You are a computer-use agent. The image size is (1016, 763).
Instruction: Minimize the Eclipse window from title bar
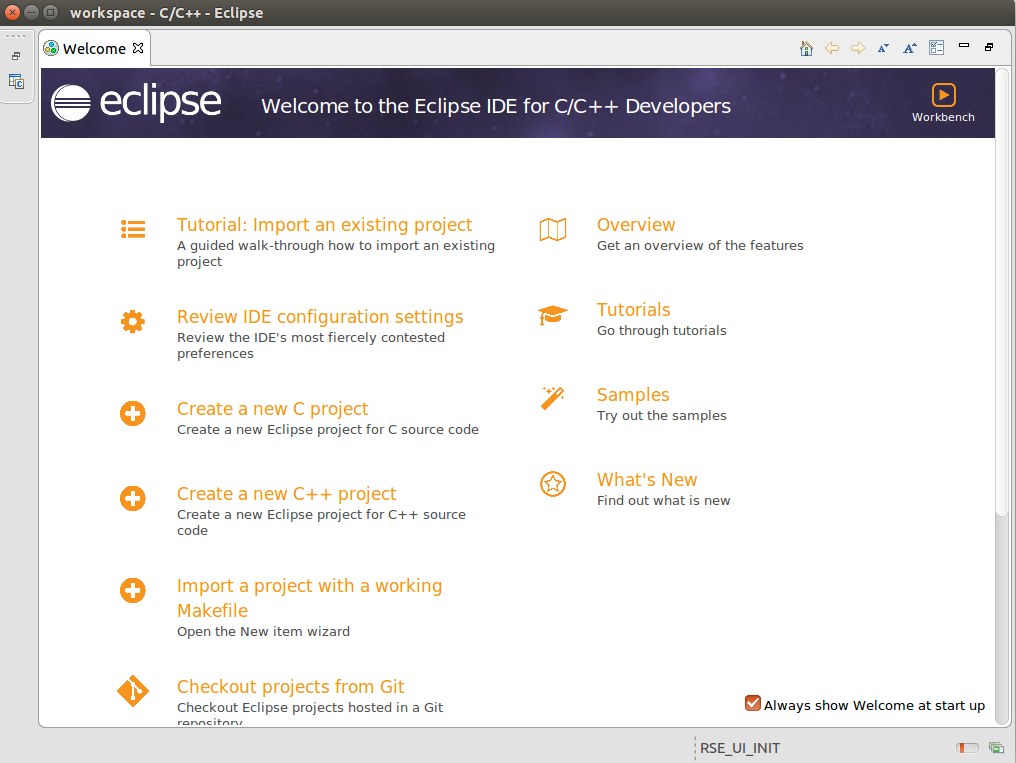click(31, 12)
